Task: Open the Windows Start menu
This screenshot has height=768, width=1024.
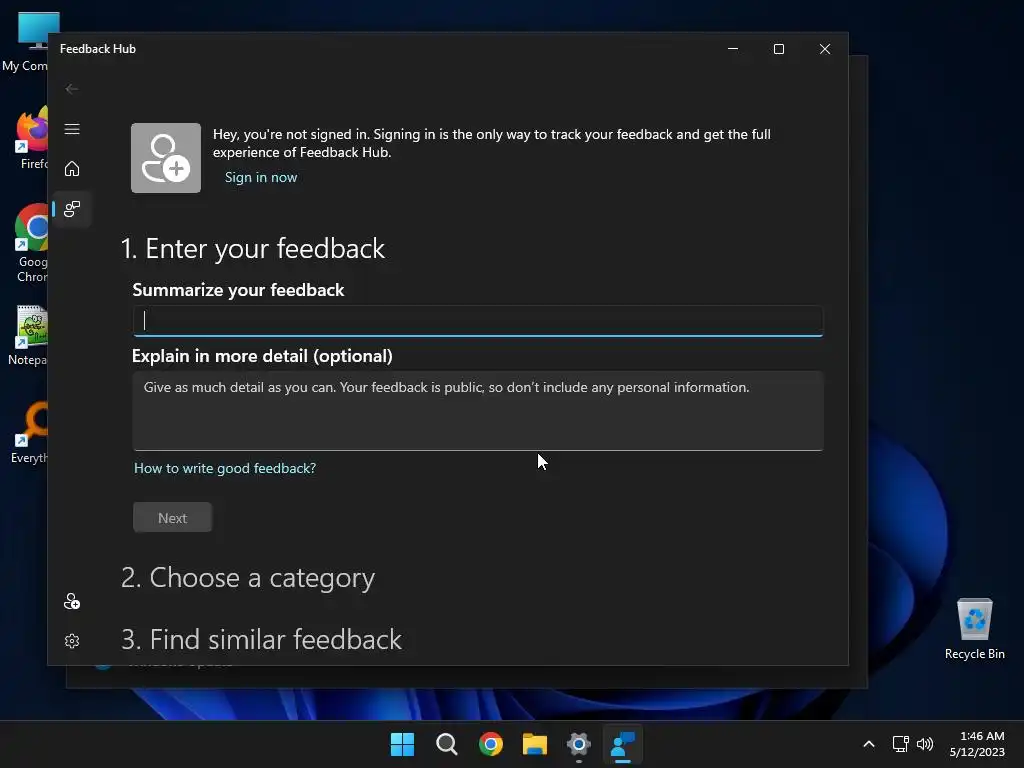Action: click(x=402, y=744)
